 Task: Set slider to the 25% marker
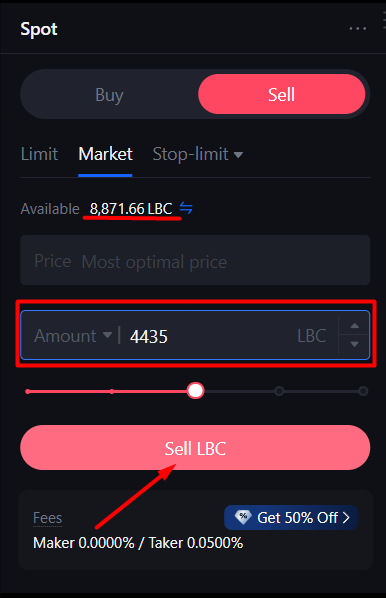pyautogui.click(x=111, y=391)
